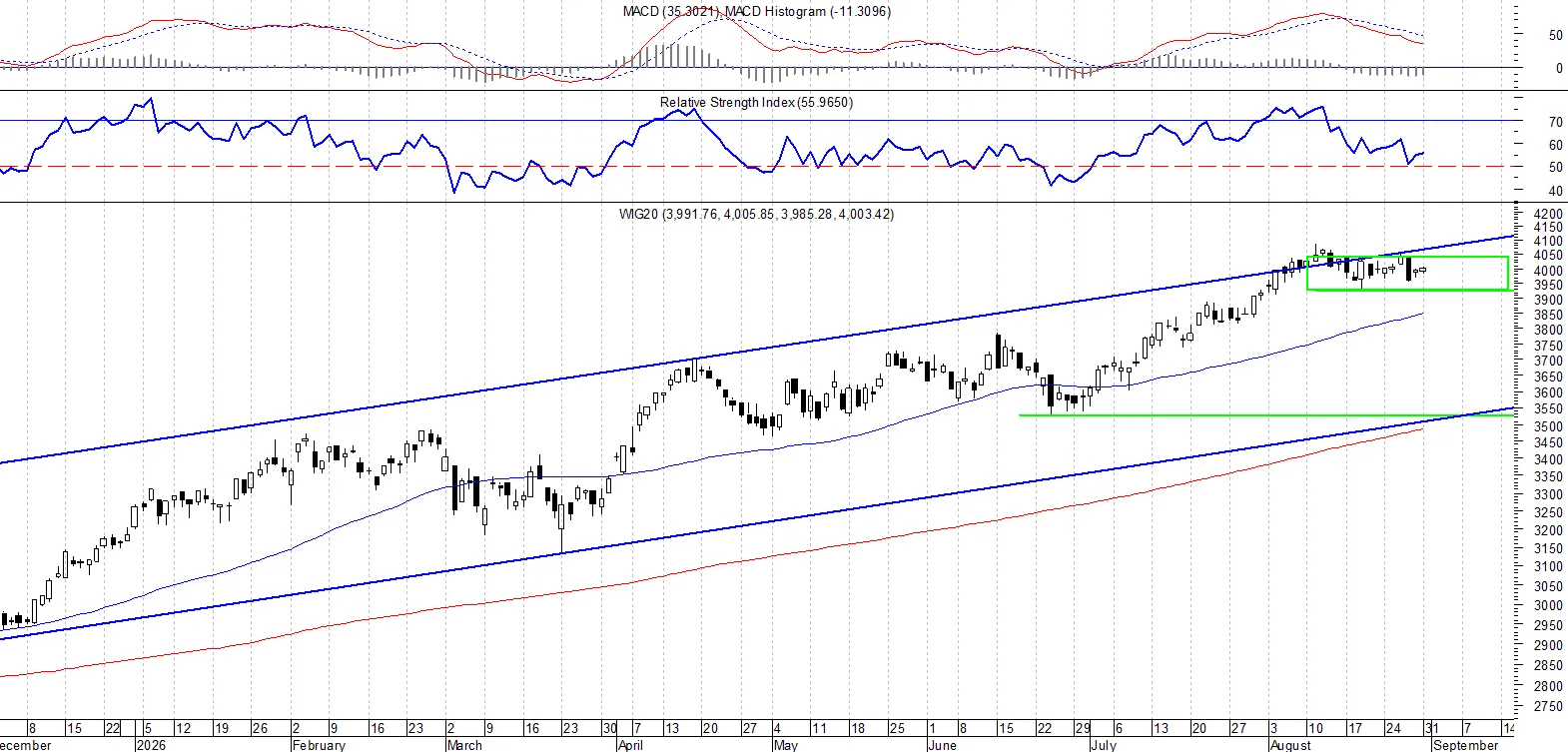Select the green horizontal support line

pos(1266,415)
